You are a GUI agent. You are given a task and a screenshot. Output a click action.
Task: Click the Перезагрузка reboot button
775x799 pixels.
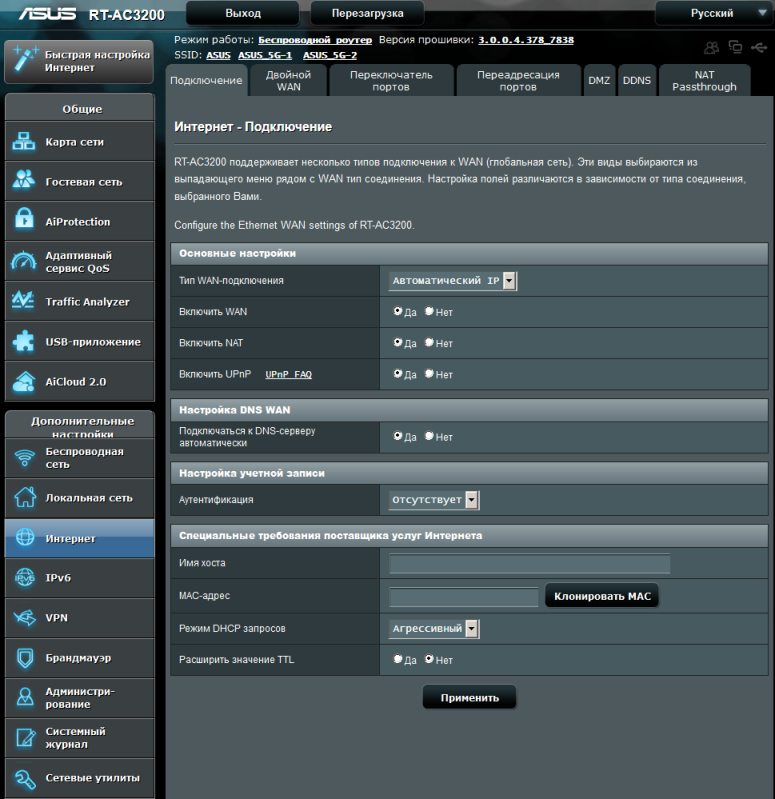click(x=367, y=13)
